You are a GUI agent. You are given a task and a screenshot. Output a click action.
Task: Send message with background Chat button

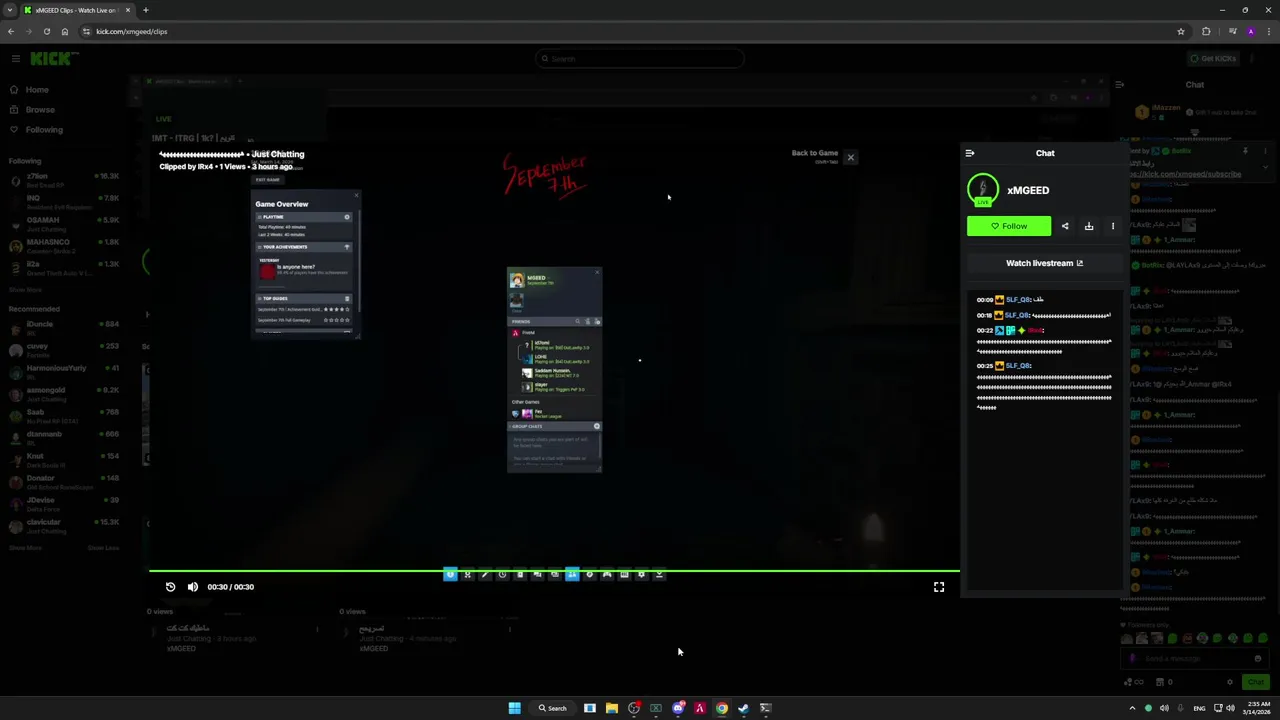pyautogui.click(x=1255, y=682)
